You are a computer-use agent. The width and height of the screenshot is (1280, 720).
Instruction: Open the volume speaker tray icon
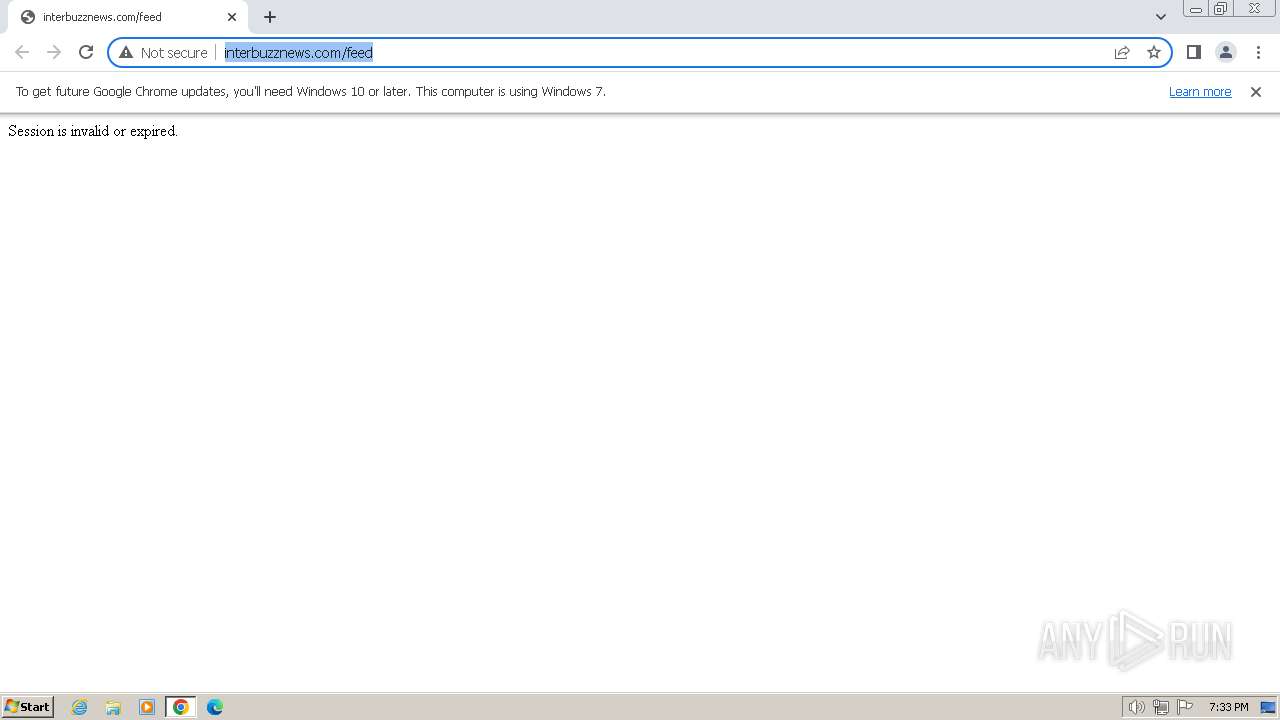click(x=1137, y=707)
